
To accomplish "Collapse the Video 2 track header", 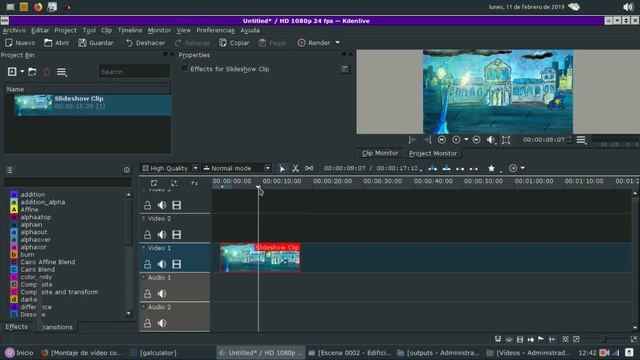I will tap(143, 218).
